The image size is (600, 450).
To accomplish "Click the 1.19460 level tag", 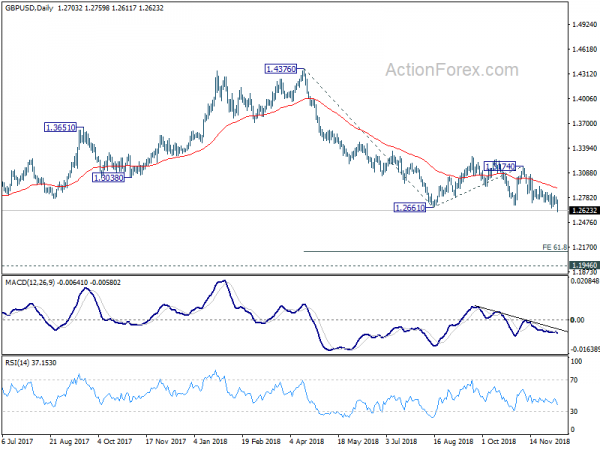I will click(x=584, y=265).
